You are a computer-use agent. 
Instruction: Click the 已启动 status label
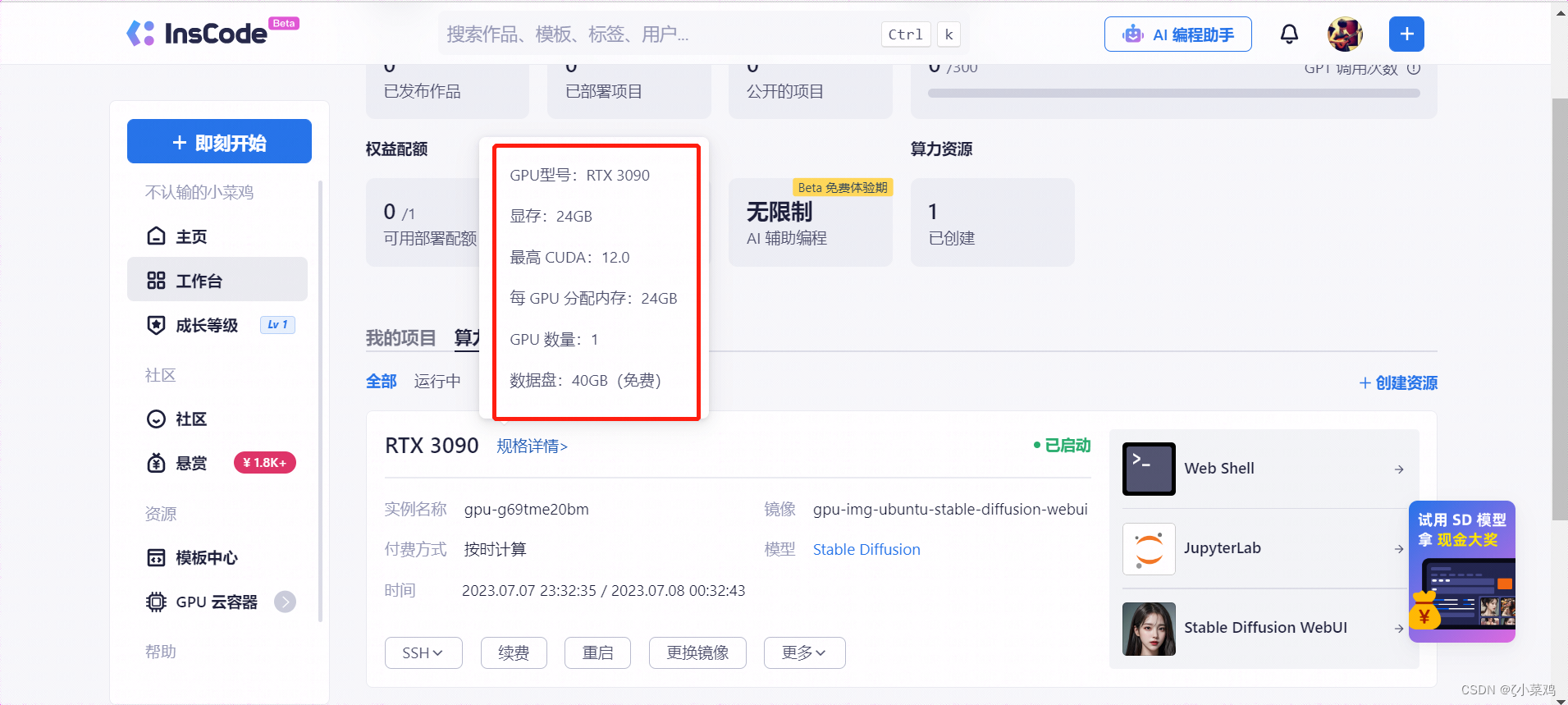click(x=1062, y=445)
